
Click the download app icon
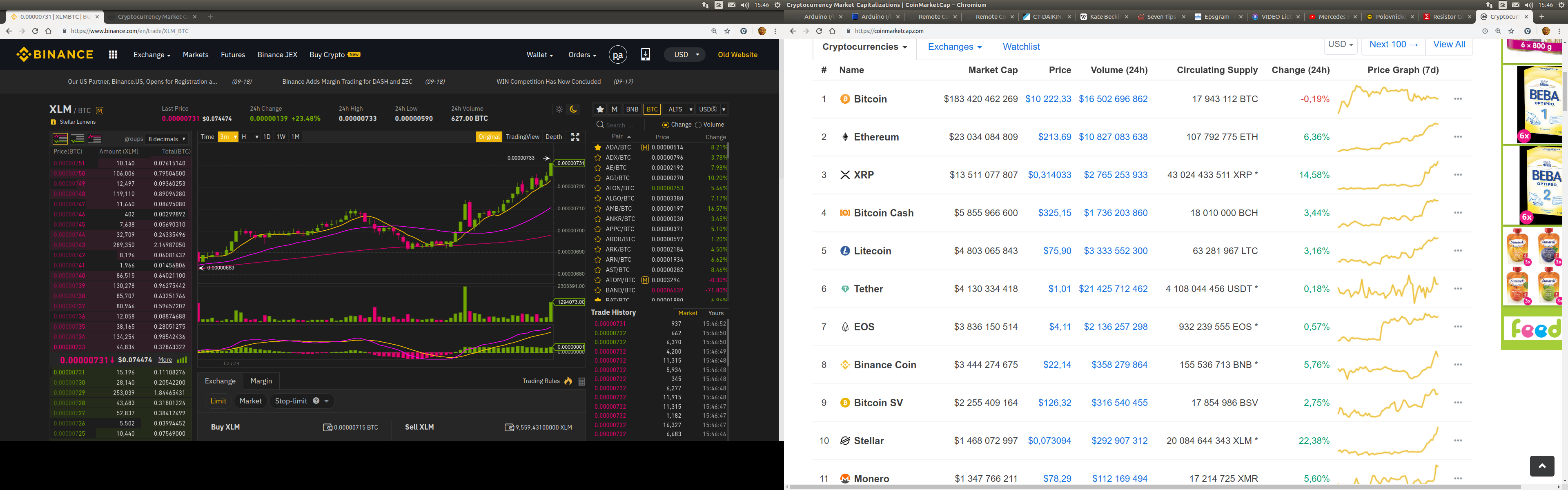[x=645, y=55]
